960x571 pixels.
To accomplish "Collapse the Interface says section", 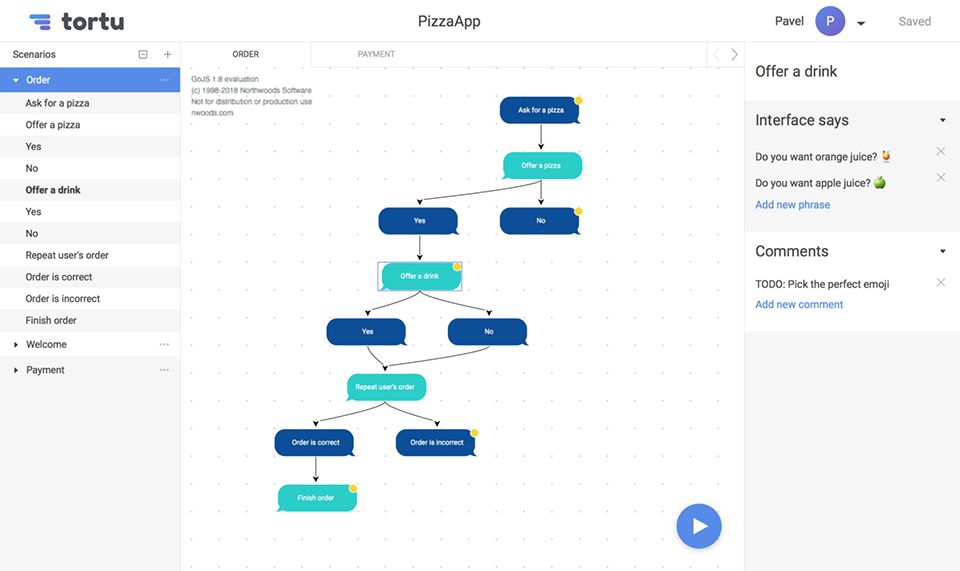I will tap(943, 121).
